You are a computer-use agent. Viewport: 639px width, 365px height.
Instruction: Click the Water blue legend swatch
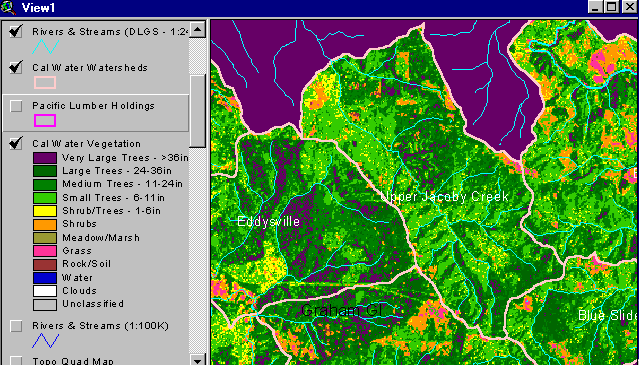point(45,278)
